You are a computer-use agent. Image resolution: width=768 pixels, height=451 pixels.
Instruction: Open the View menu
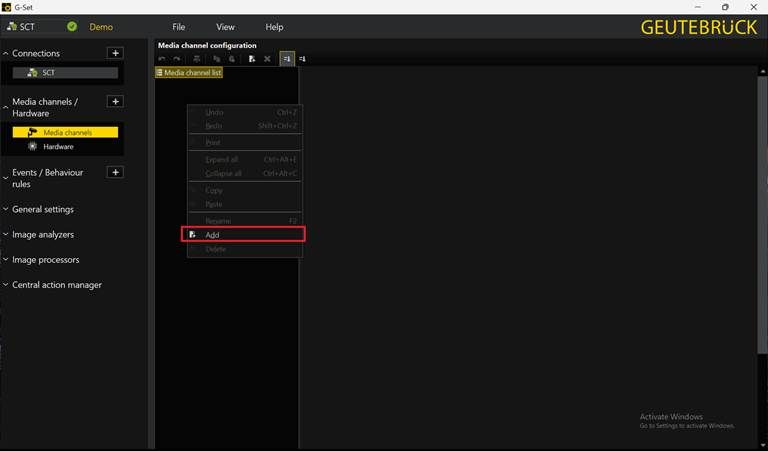tap(225, 27)
